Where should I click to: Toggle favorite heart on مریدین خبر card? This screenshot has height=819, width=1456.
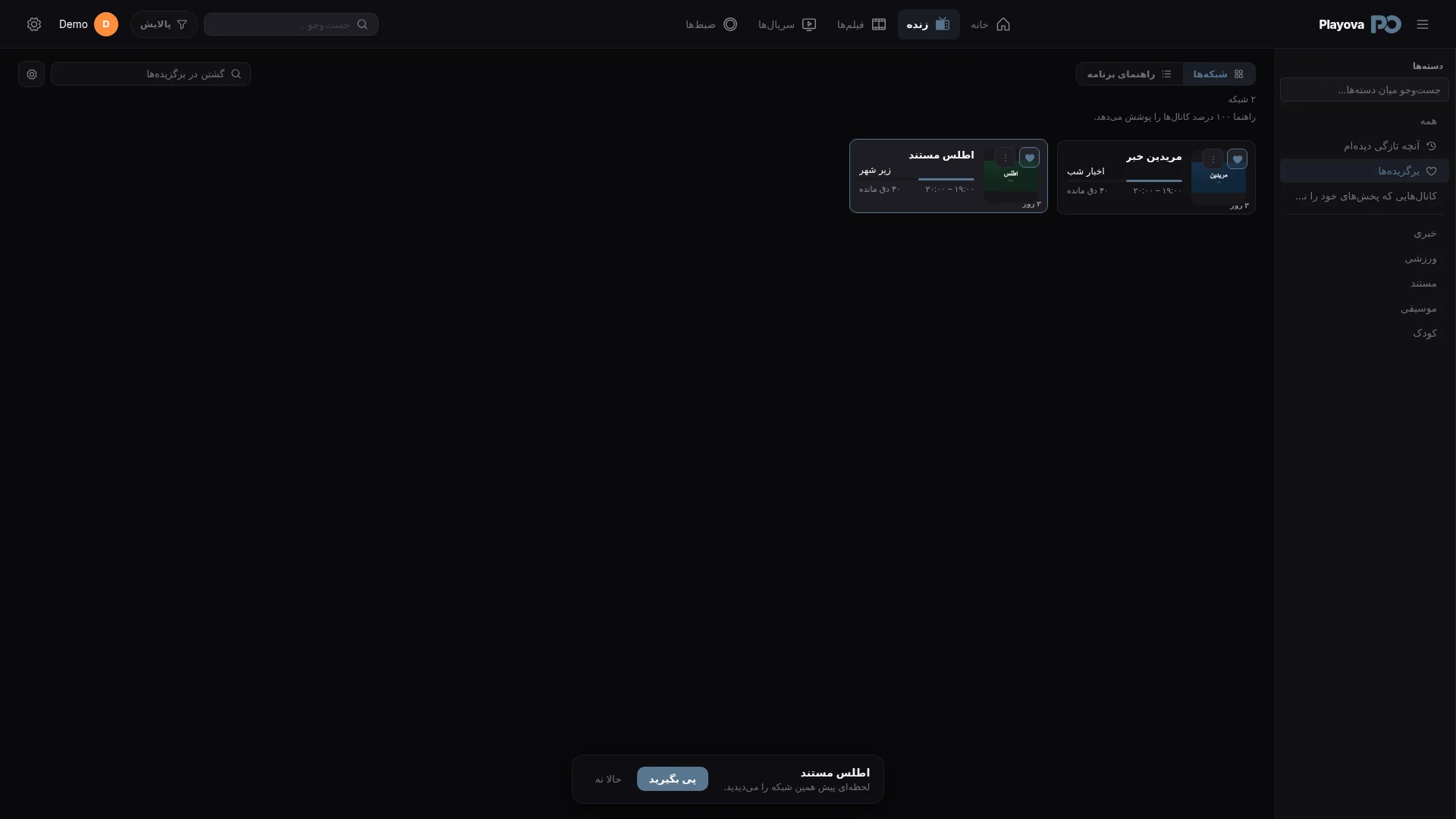click(x=1237, y=159)
